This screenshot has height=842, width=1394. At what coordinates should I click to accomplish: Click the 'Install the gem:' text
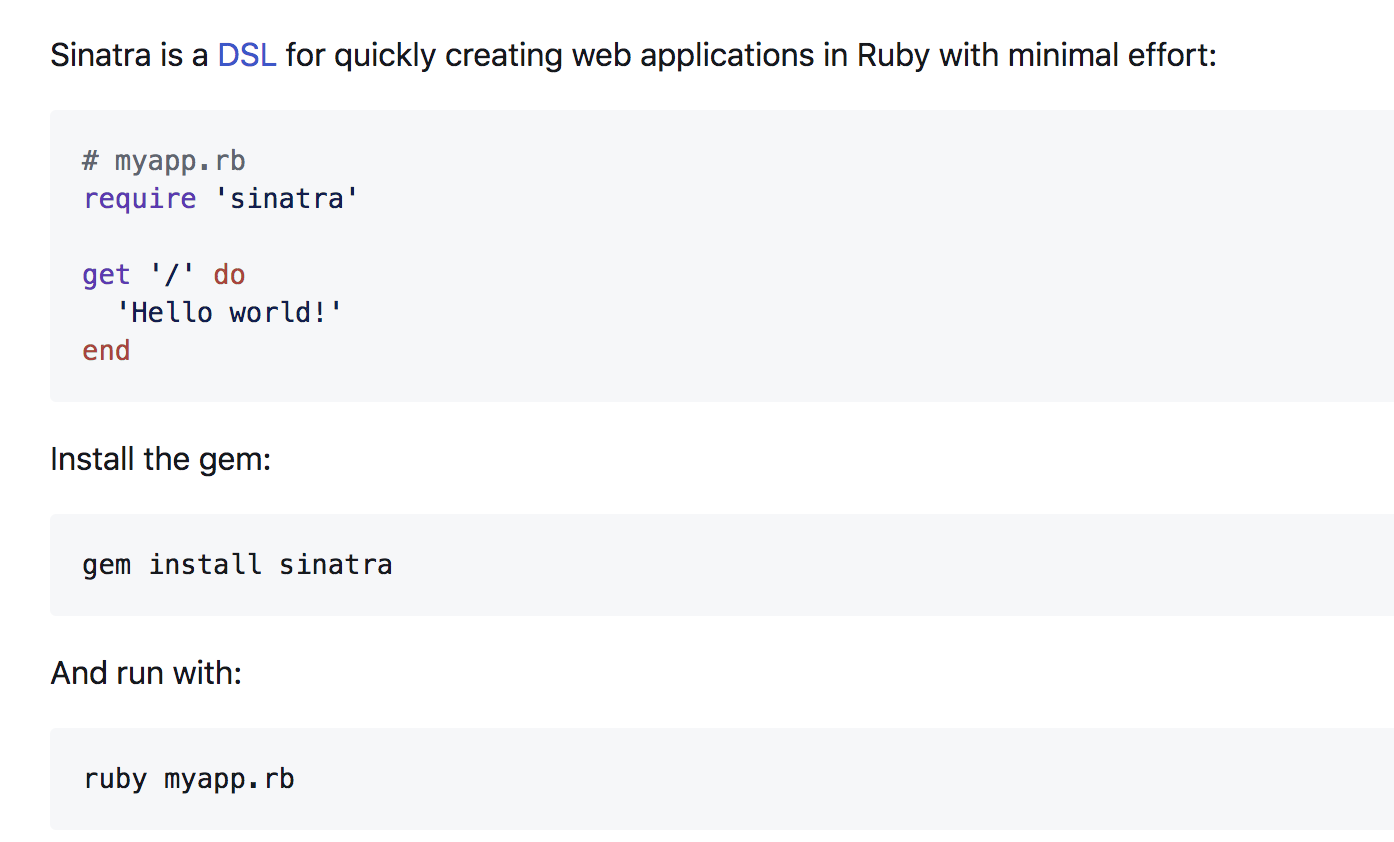[161, 460]
